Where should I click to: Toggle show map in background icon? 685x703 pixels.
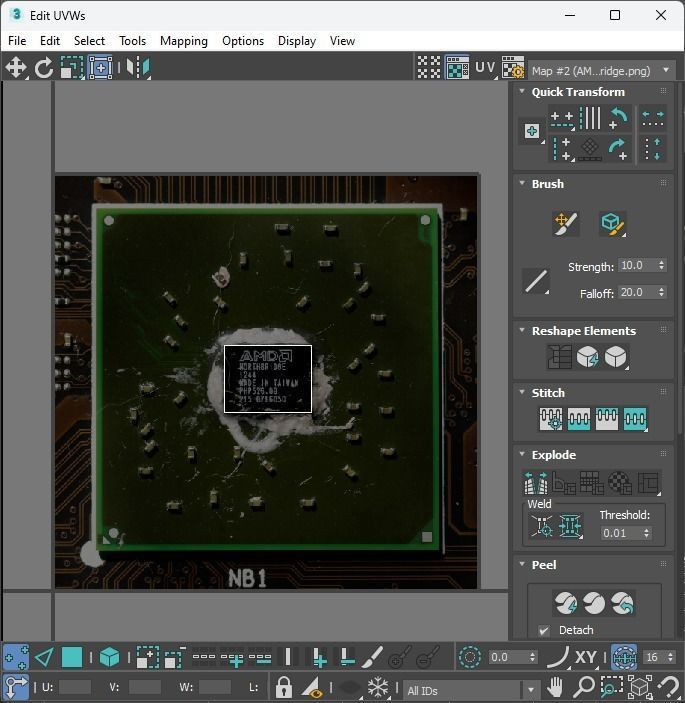457,68
